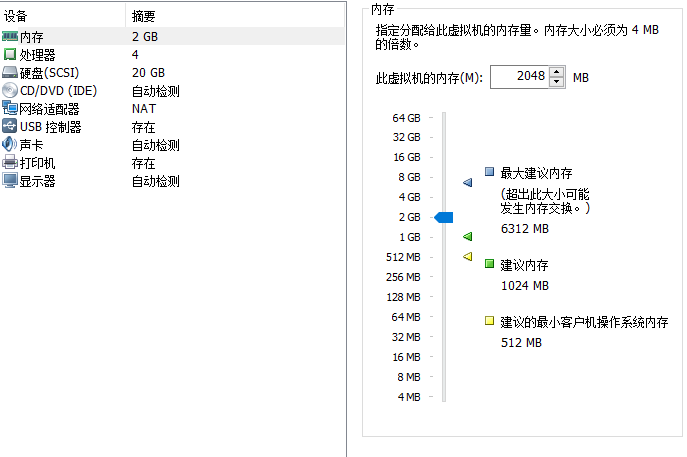Select the 打印机 row label

pyautogui.click(x=38, y=163)
